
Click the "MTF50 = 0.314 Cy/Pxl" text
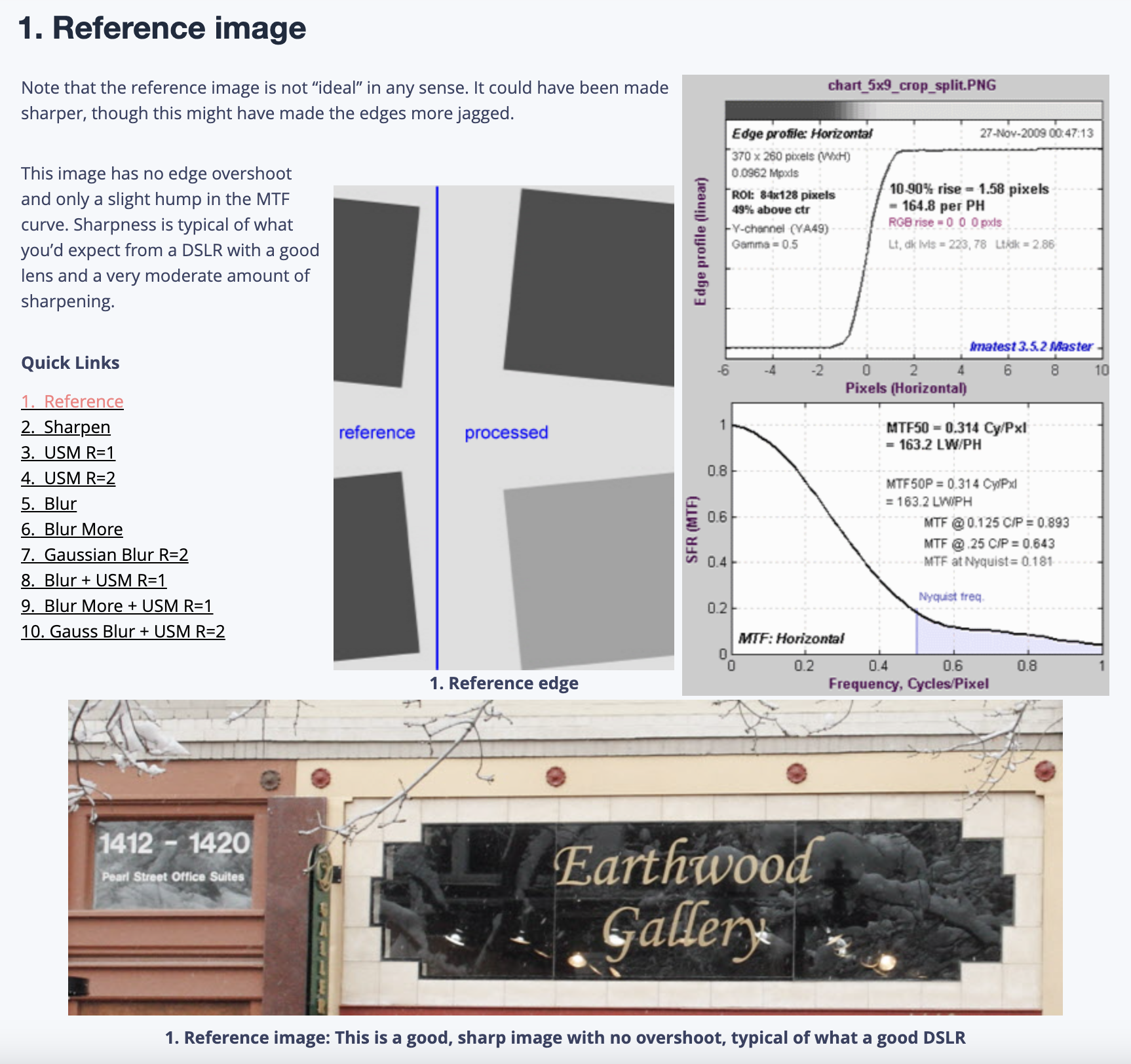(x=956, y=428)
